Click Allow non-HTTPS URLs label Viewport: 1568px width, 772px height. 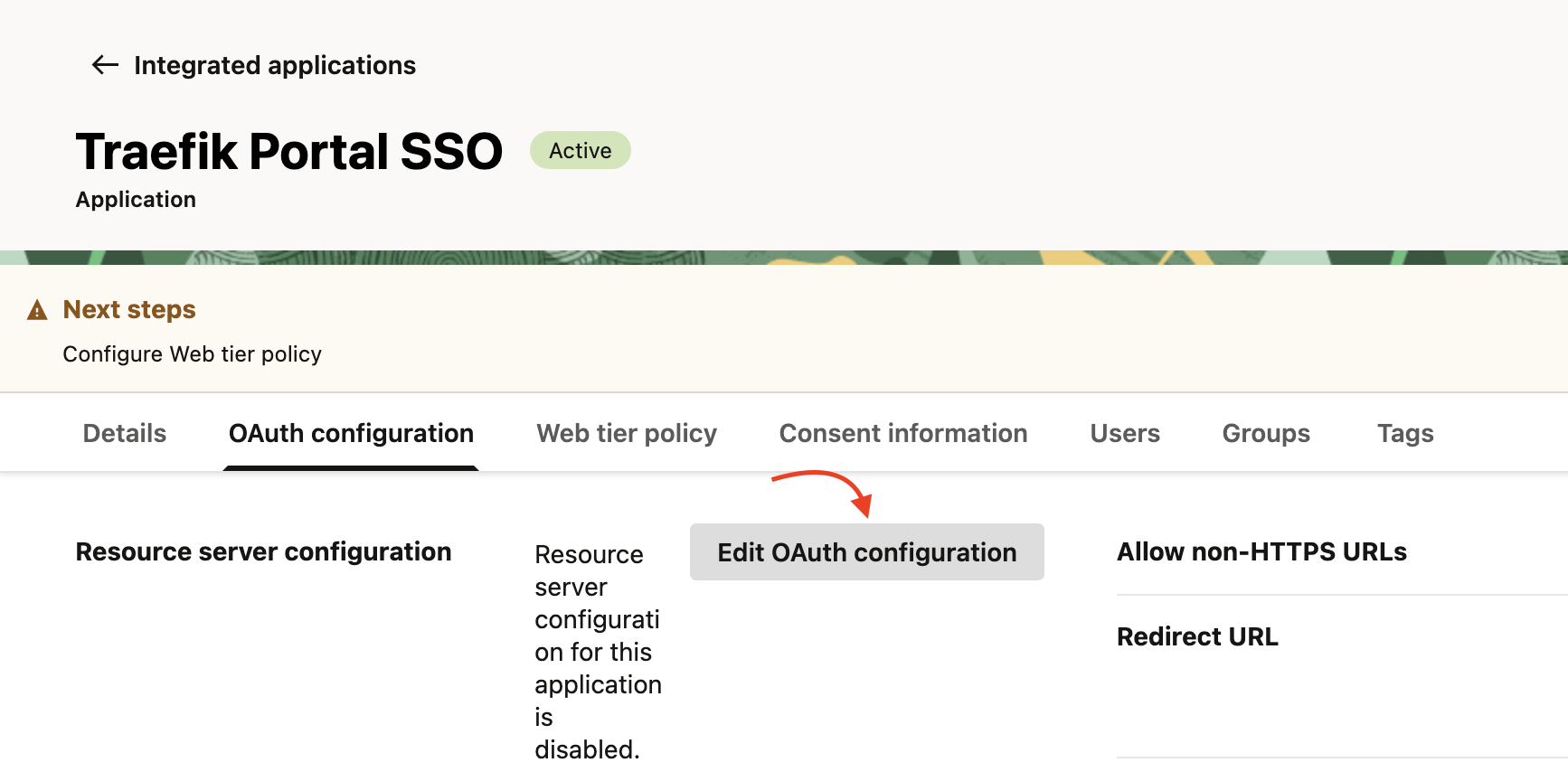1261,551
